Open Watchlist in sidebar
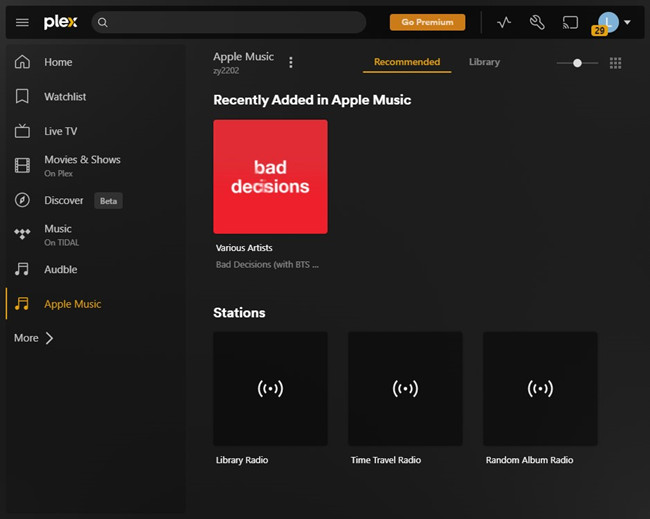Image resolution: width=650 pixels, height=519 pixels. point(65,97)
